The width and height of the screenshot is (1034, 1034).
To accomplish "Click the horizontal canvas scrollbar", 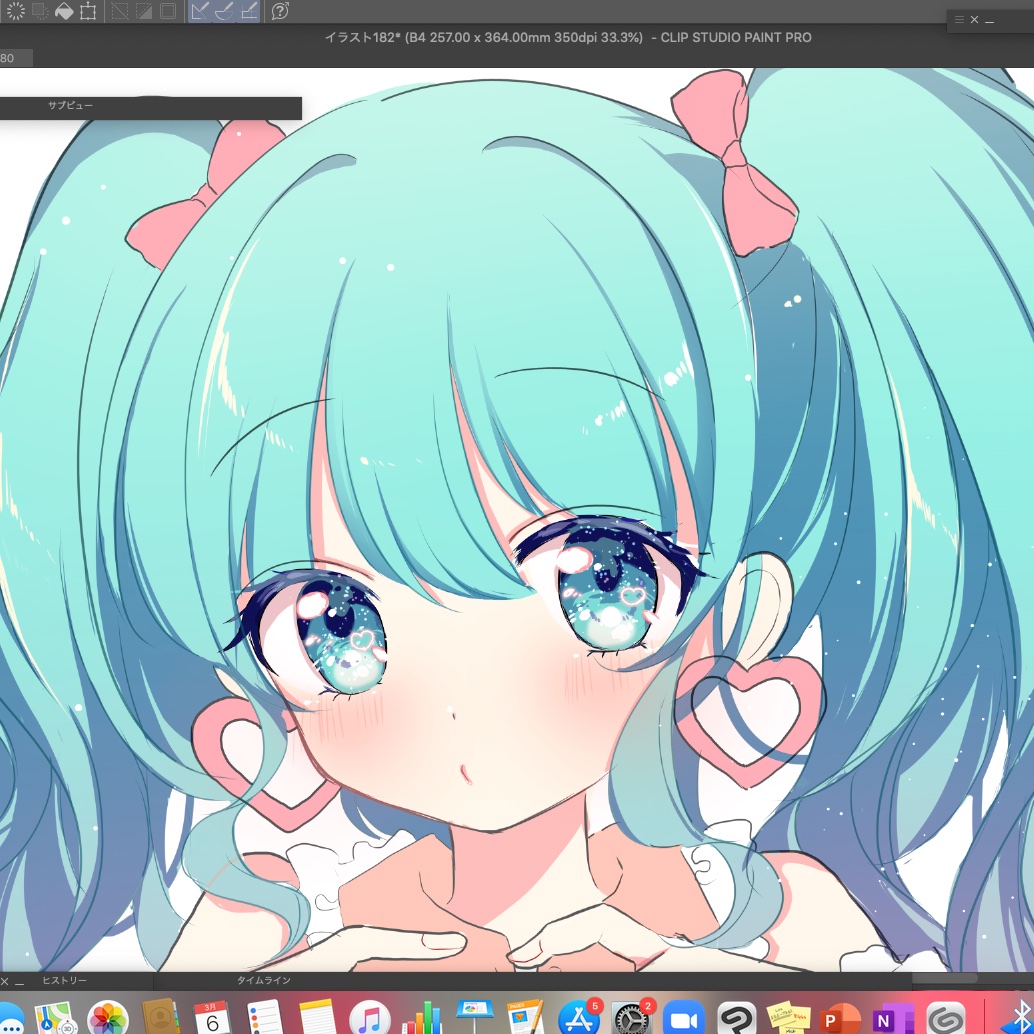I will click(x=944, y=978).
